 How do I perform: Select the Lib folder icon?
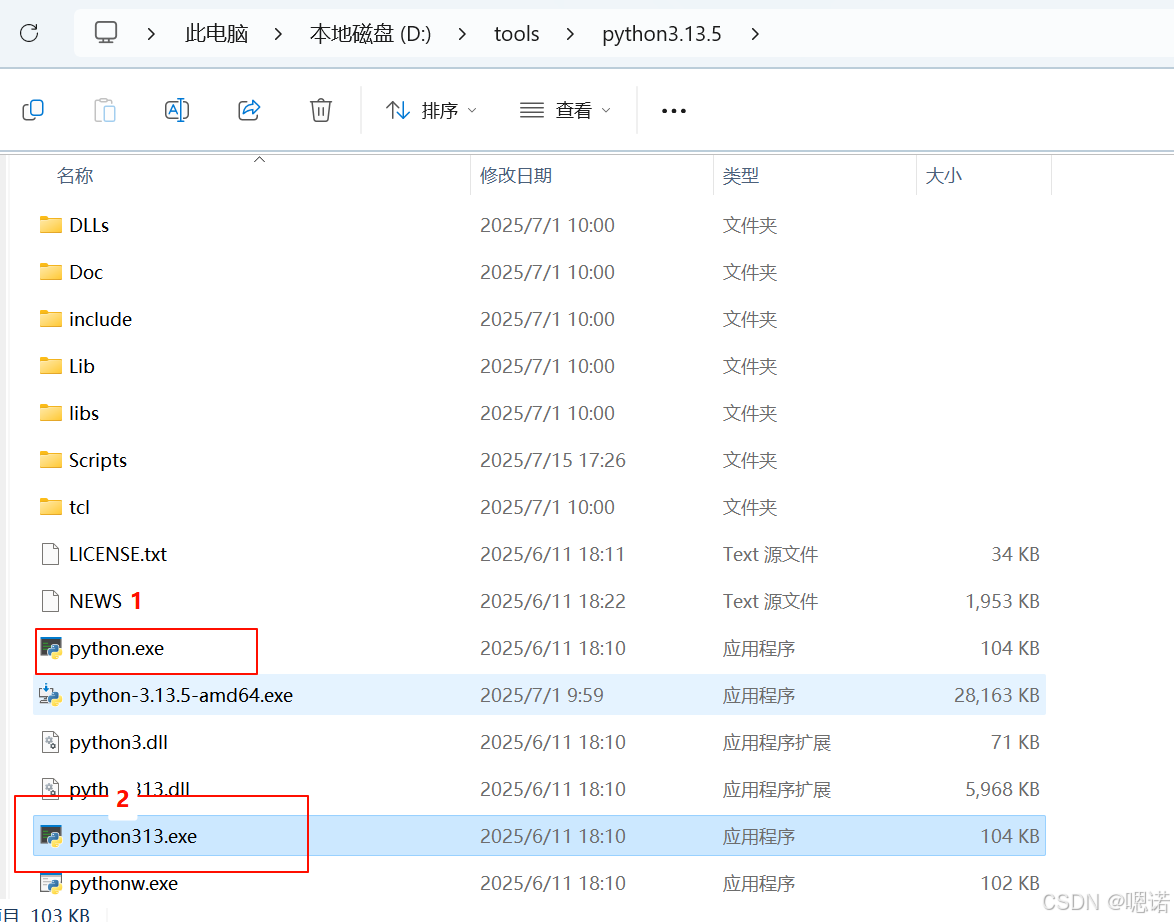(51, 366)
